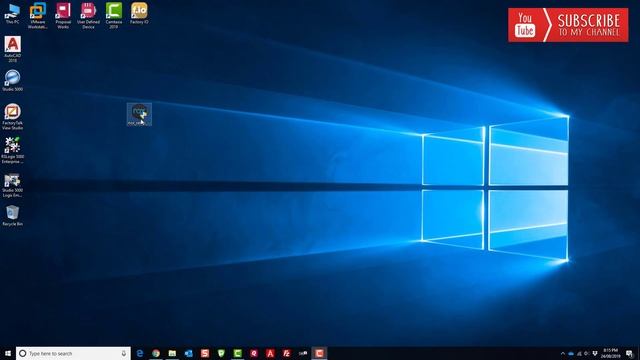
Task: Open FileZilla from the taskbar
Action: click(x=287, y=353)
